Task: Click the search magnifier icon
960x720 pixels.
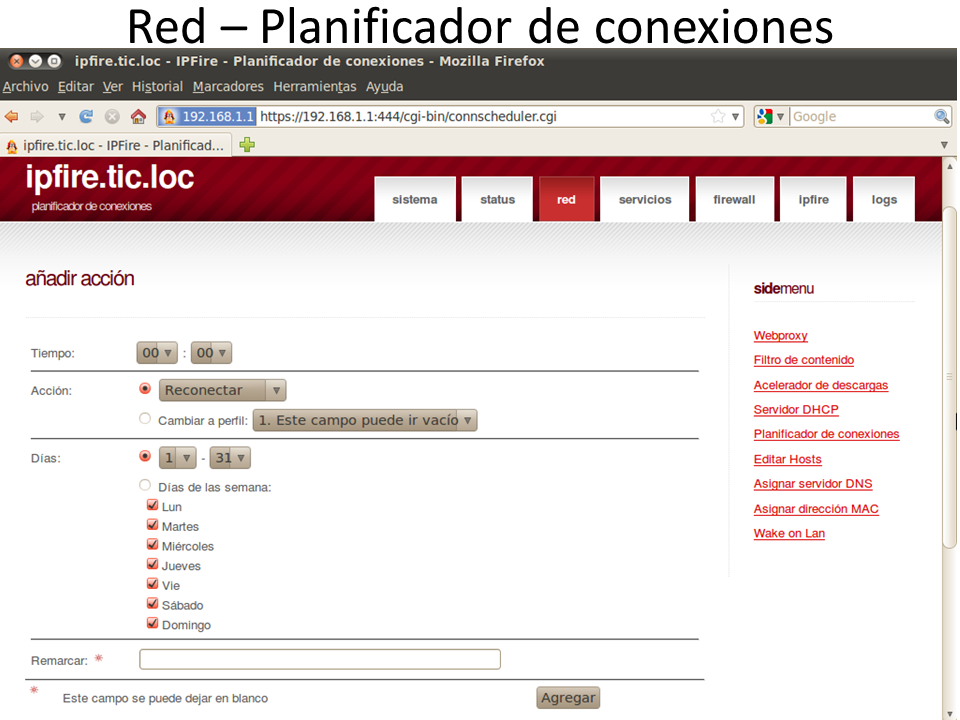Action: click(x=941, y=116)
